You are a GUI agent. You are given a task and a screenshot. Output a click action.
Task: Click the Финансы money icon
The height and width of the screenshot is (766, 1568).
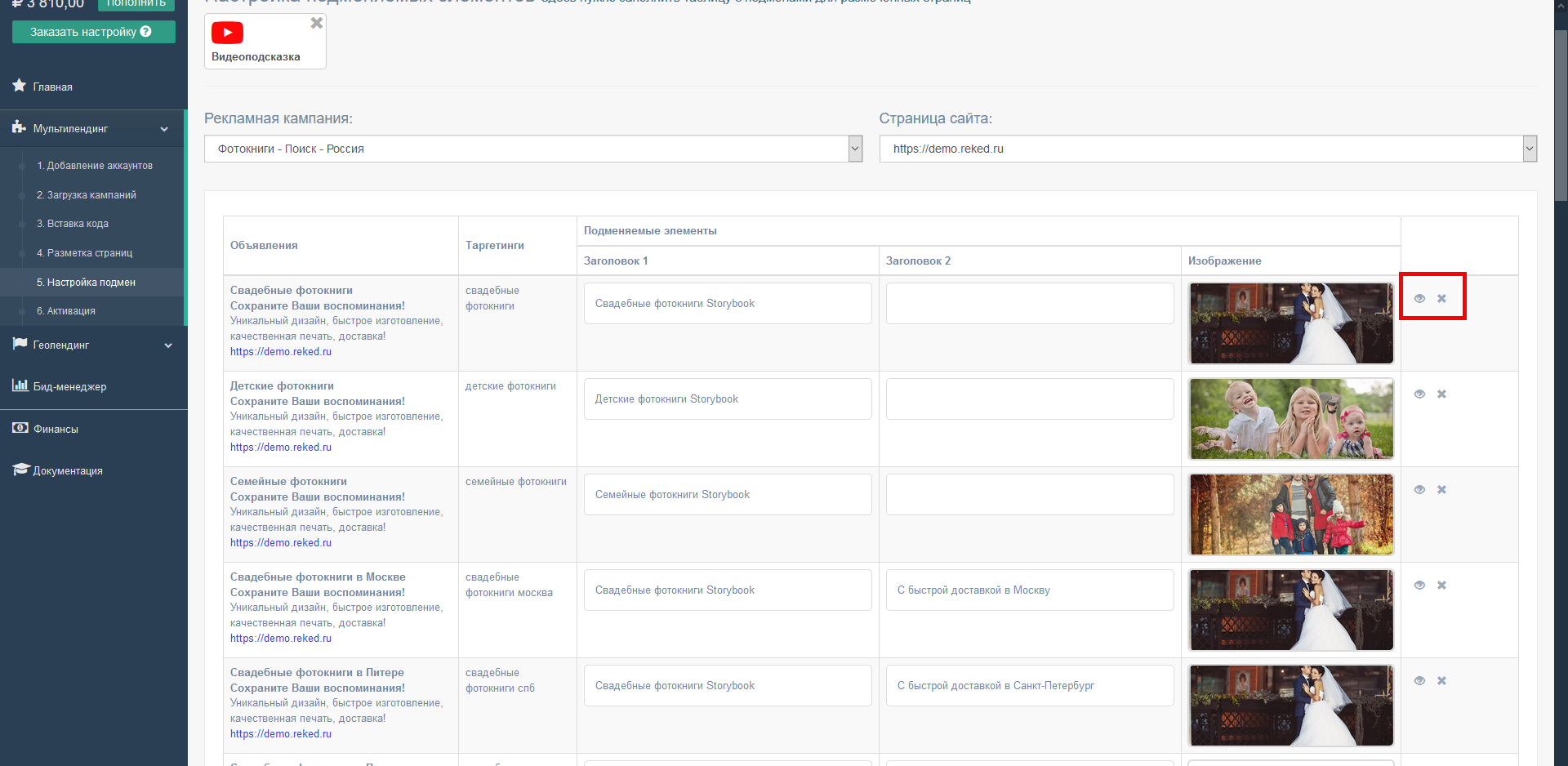click(x=20, y=428)
